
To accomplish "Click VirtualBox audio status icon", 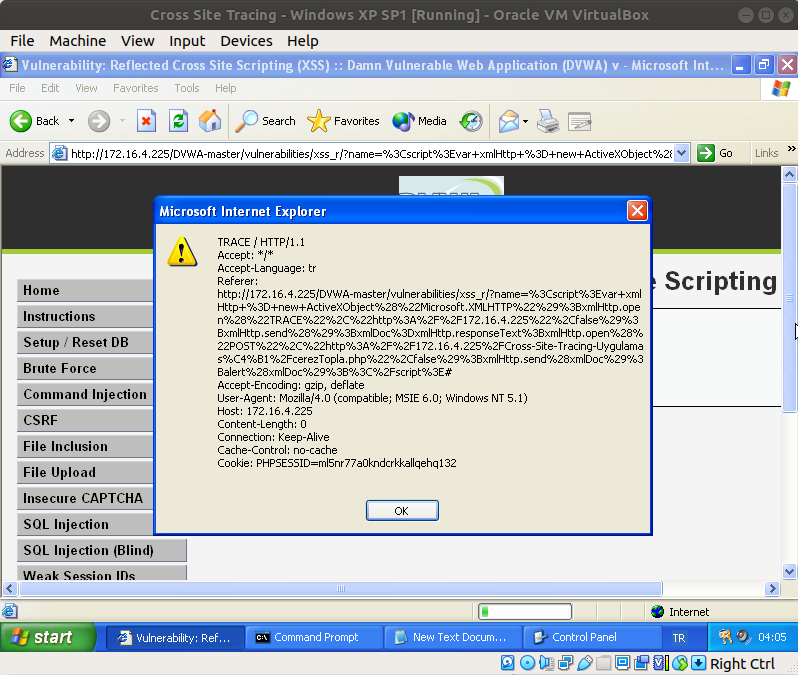I will click(546, 663).
